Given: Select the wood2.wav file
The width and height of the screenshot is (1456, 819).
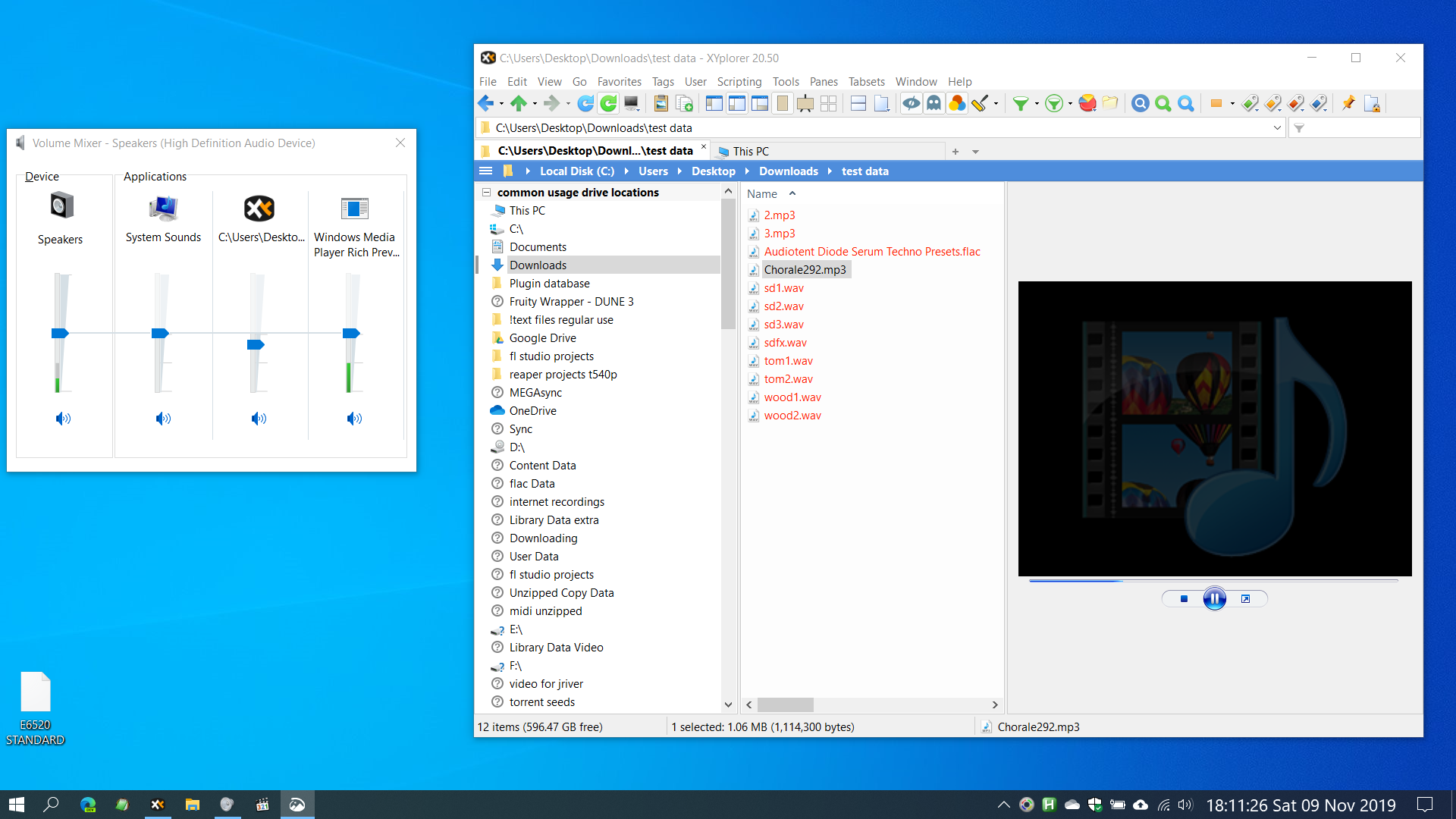Looking at the screenshot, I should tap(792, 416).
